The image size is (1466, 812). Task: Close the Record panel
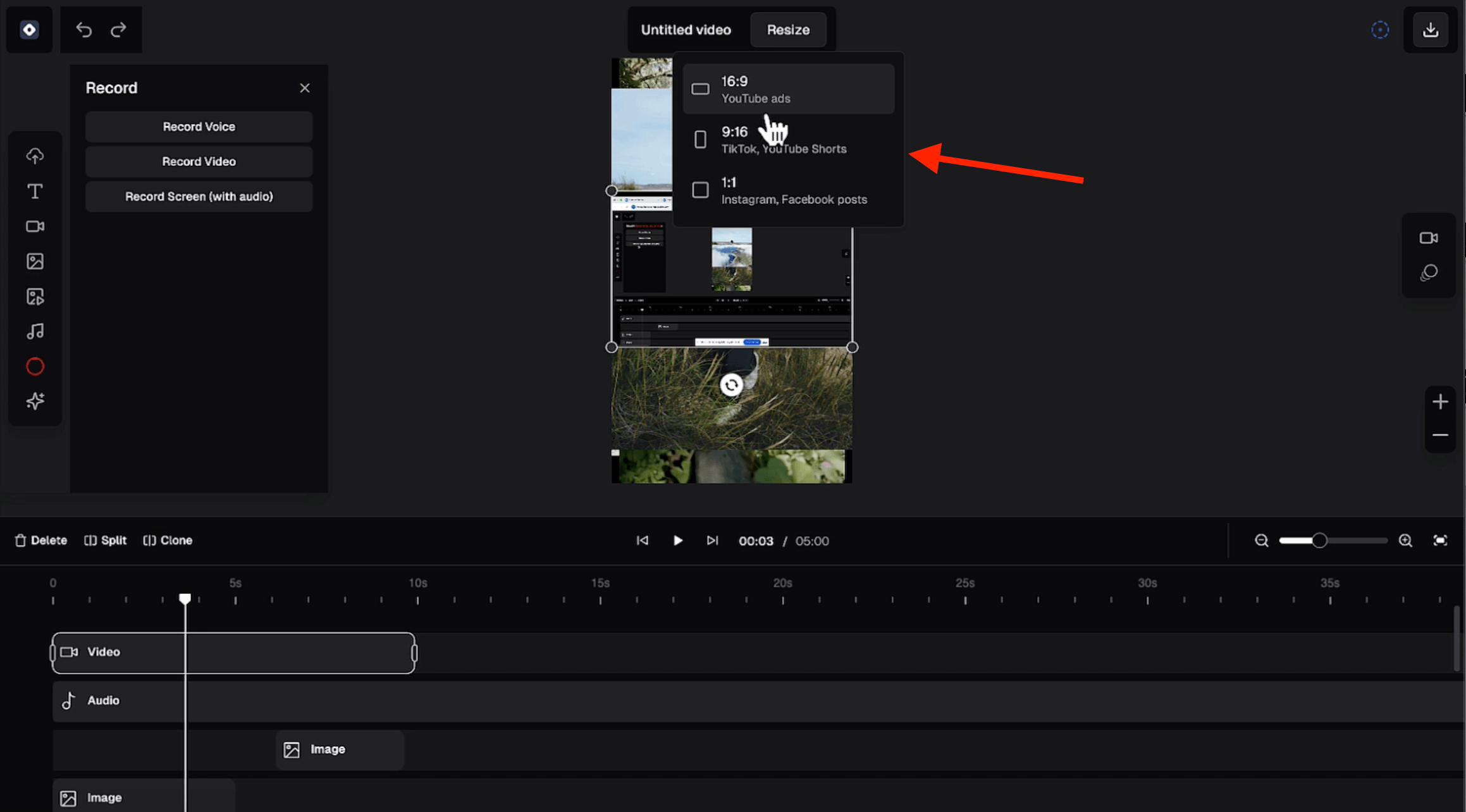coord(305,88)
